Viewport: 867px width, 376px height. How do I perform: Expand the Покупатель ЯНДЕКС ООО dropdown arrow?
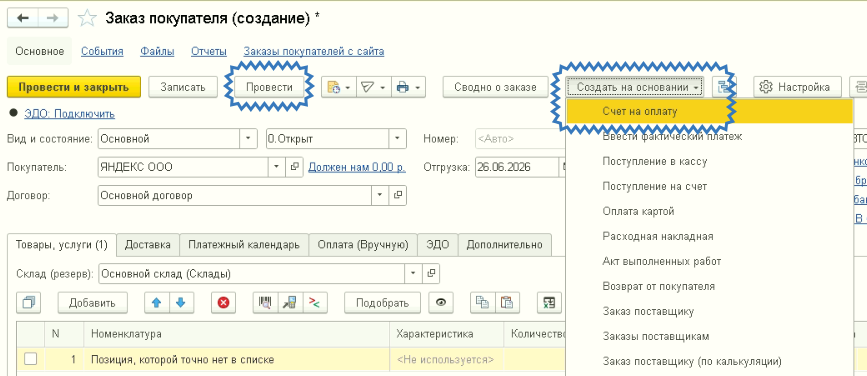[276, 166]
